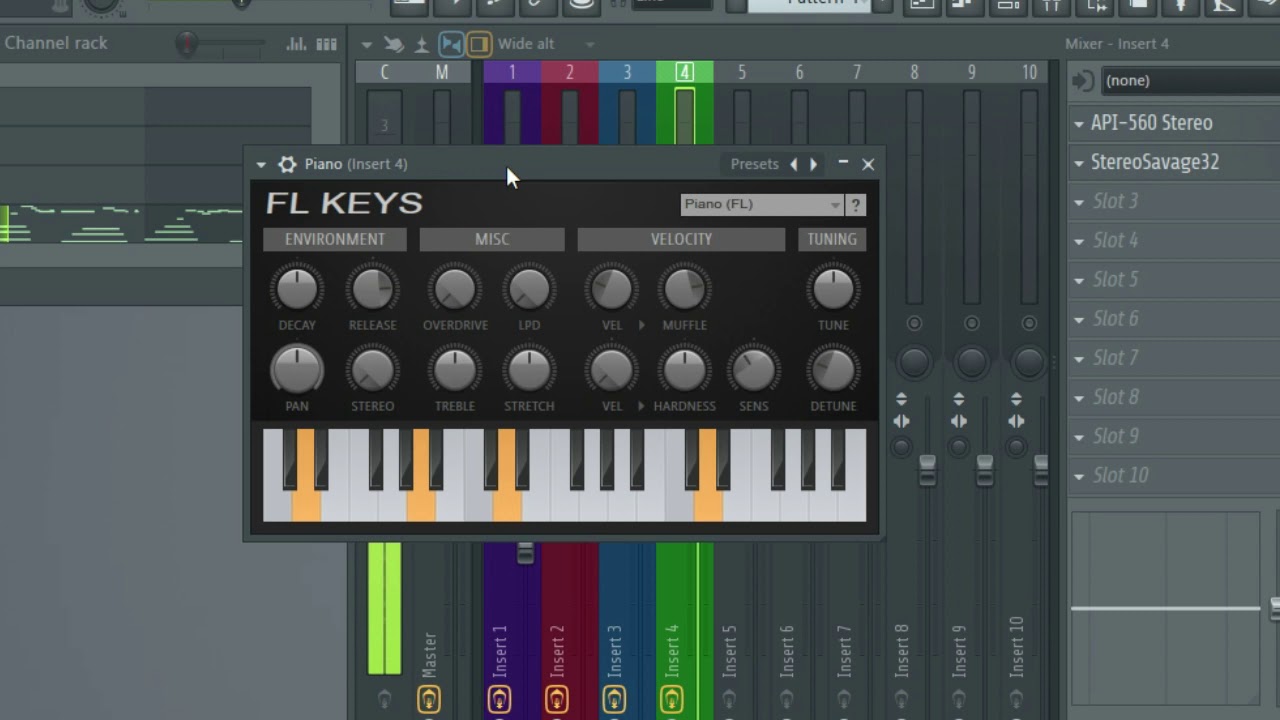Click the Channel rack step sequencer icon
The width and height of the screenshot is (1280, 720).
tap(326, 44)
